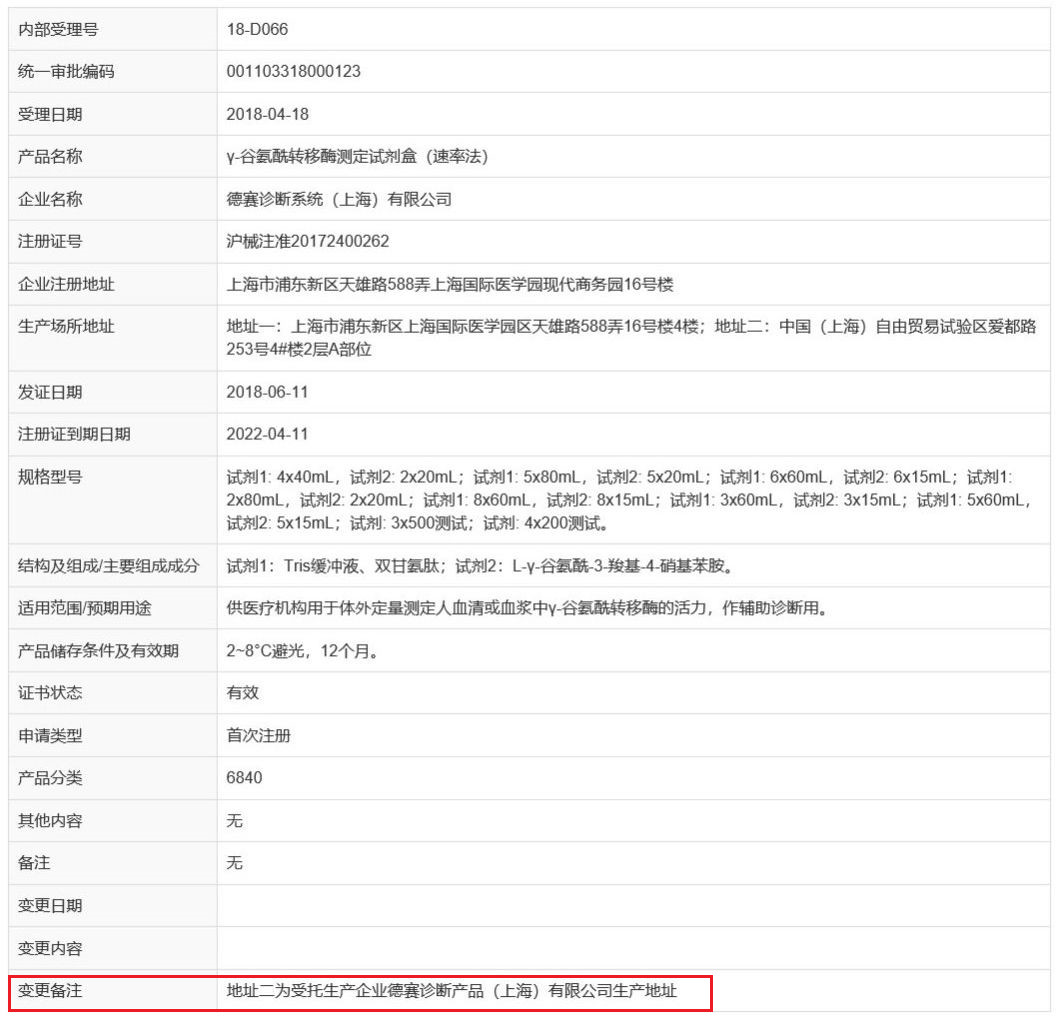The width and height of the screenshot is (1056, 1020).
Task: Click the product name γ-谷氨酰转移酶测定试剂盒 value
Action: pyautogui.click(x=357, y=156)
